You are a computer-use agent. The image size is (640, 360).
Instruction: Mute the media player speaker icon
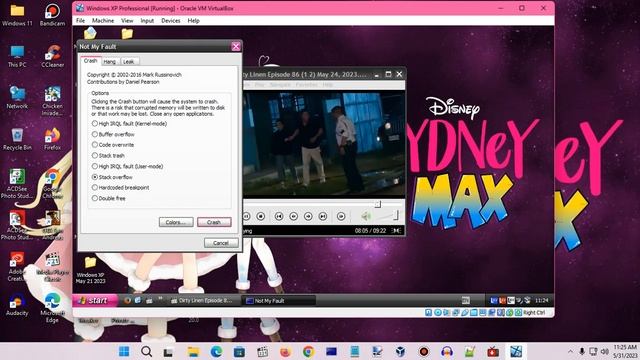pos(366,216)
